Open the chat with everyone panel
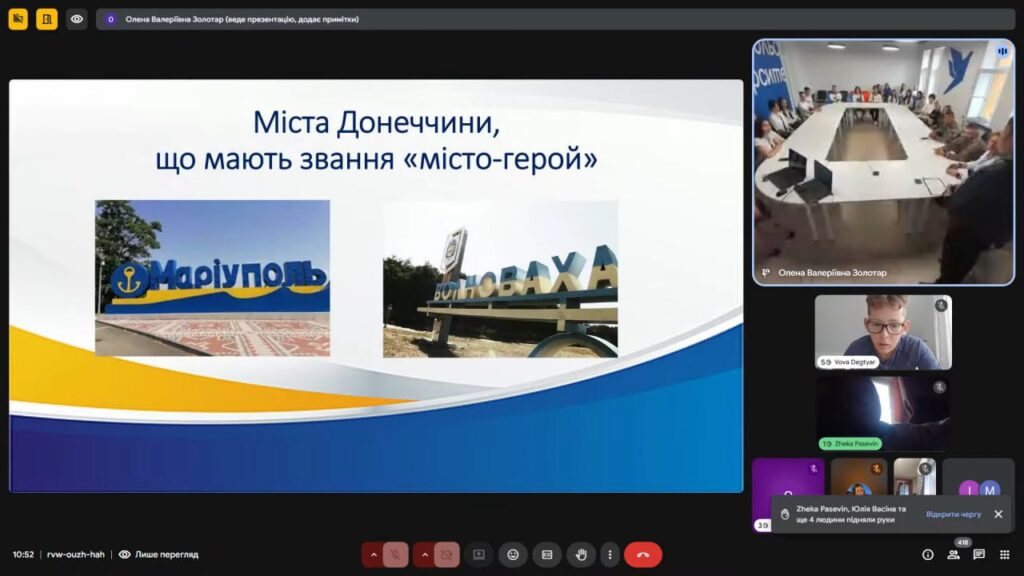 [x=979, y=554]
